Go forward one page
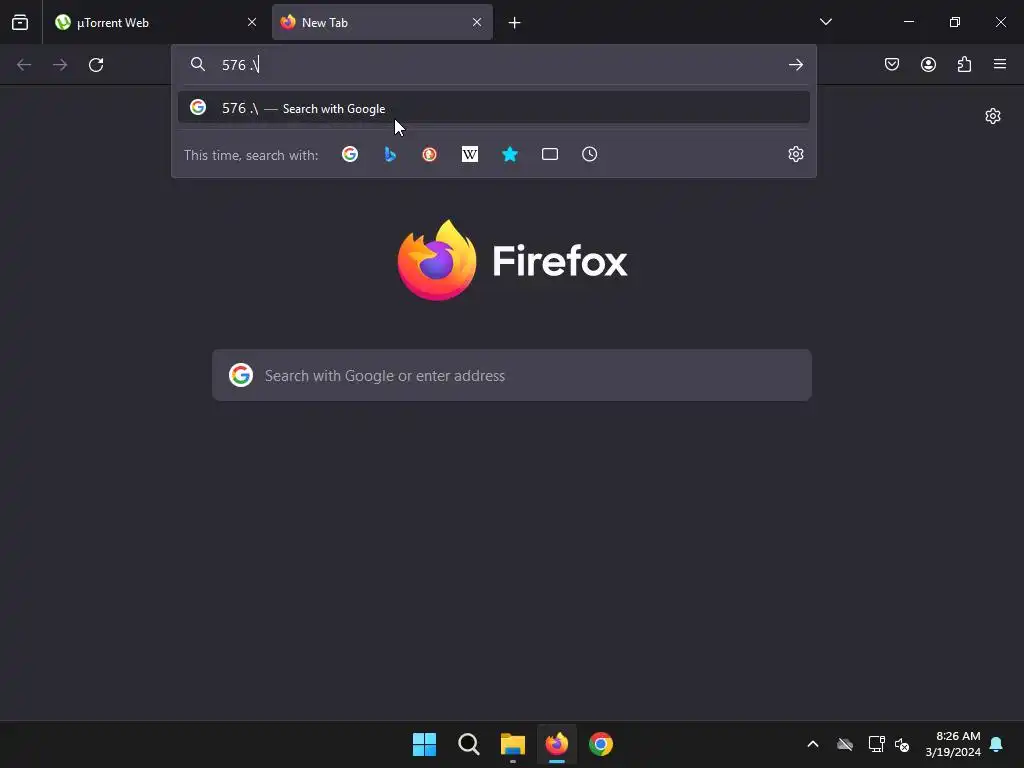 tap(60, 65)
